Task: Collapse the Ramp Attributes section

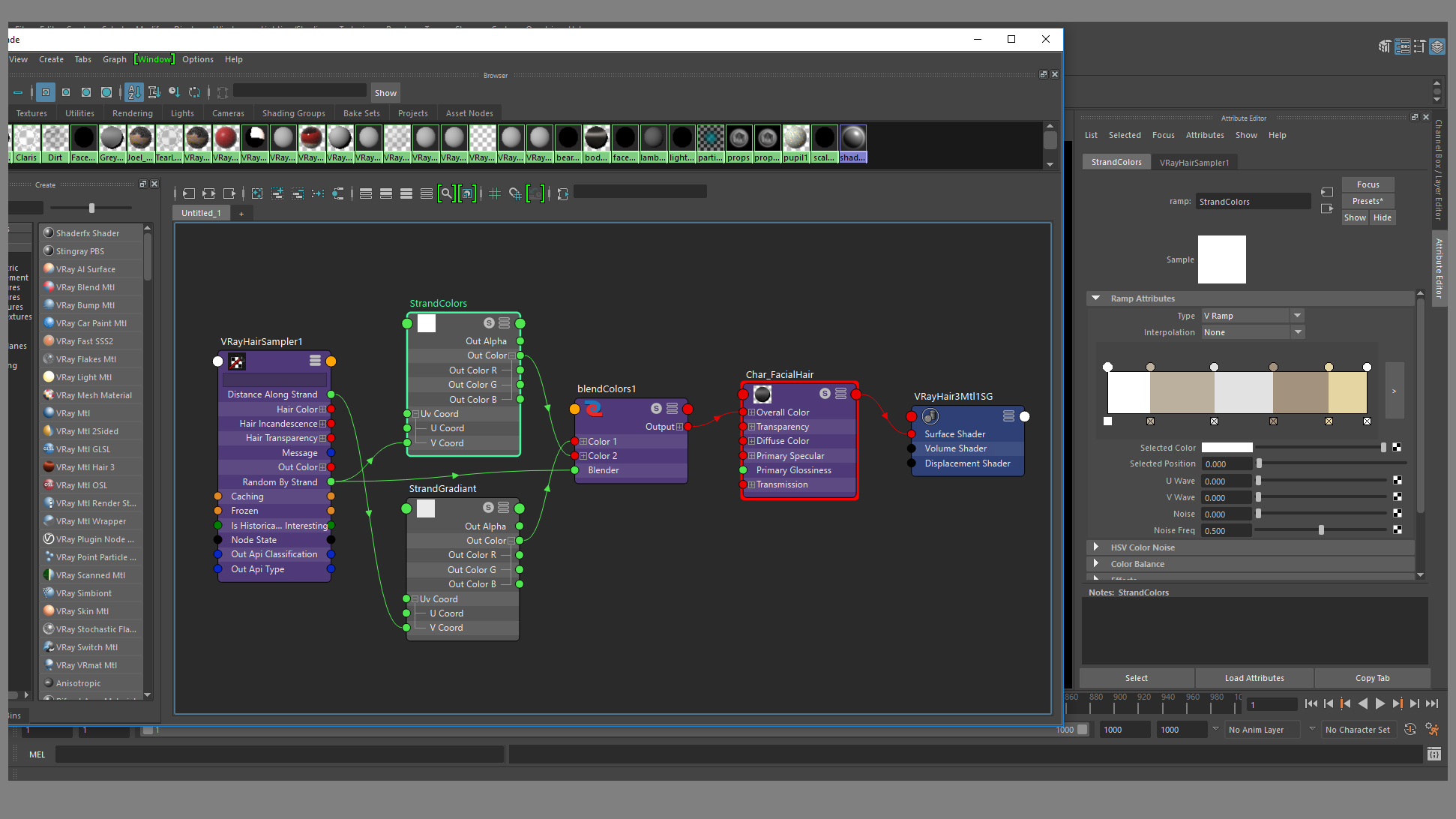Action: pos(1096,298)
